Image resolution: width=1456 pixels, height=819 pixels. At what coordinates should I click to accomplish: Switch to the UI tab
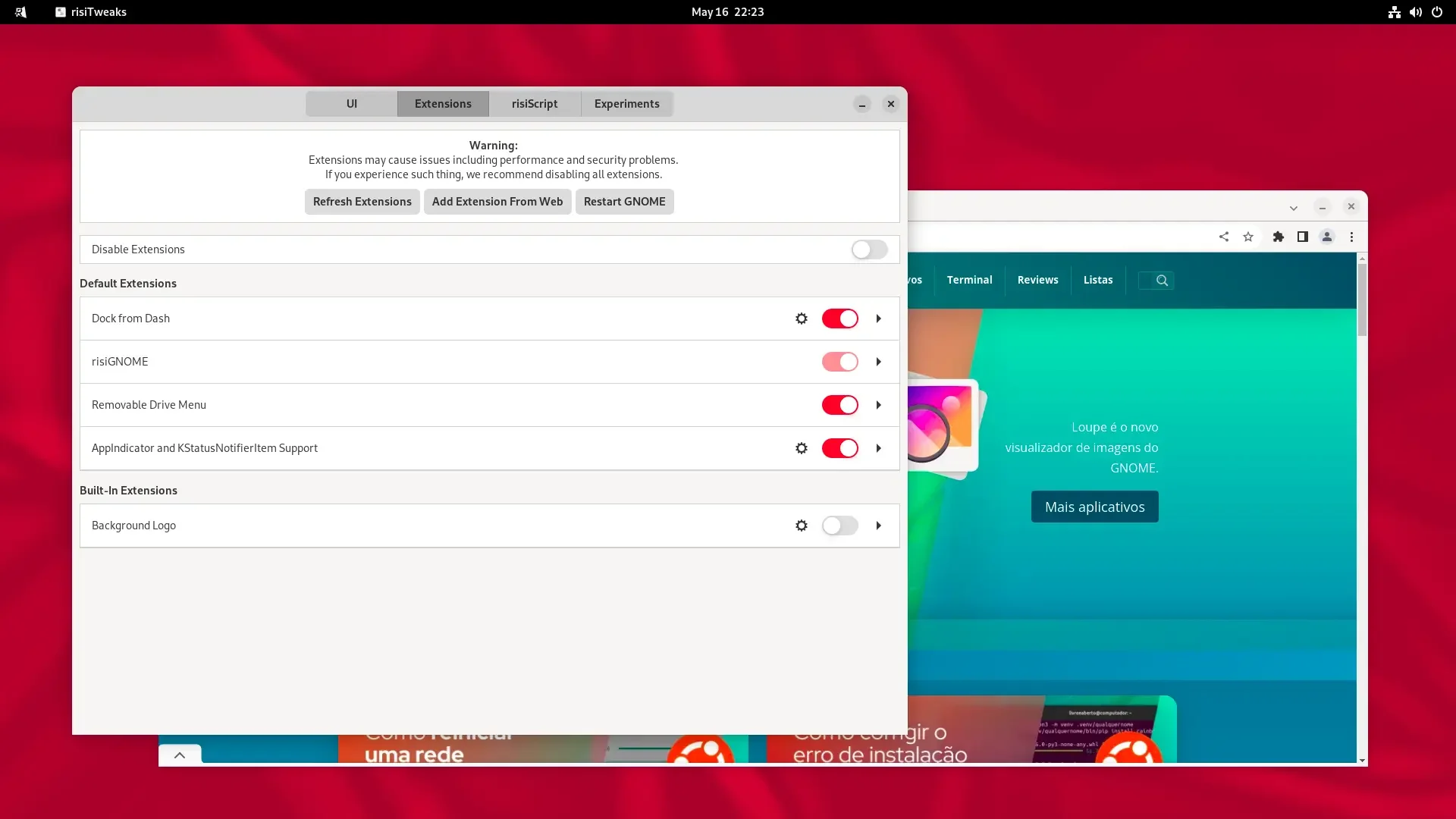pyautogui.click(x=352, y=104)
